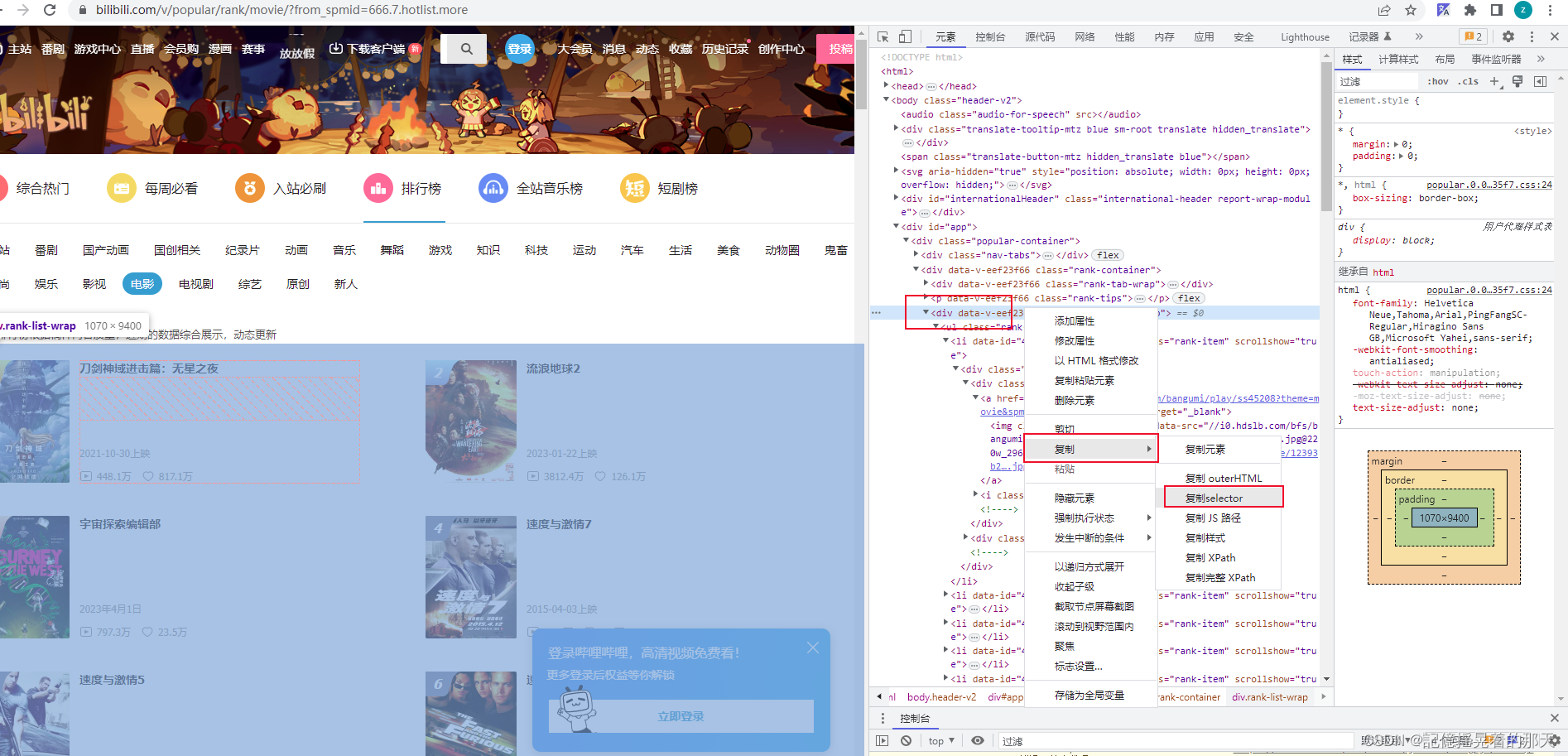Select the 纪录片 ranking category
This screenshot has width=1568, height=756.
[243, 250]
